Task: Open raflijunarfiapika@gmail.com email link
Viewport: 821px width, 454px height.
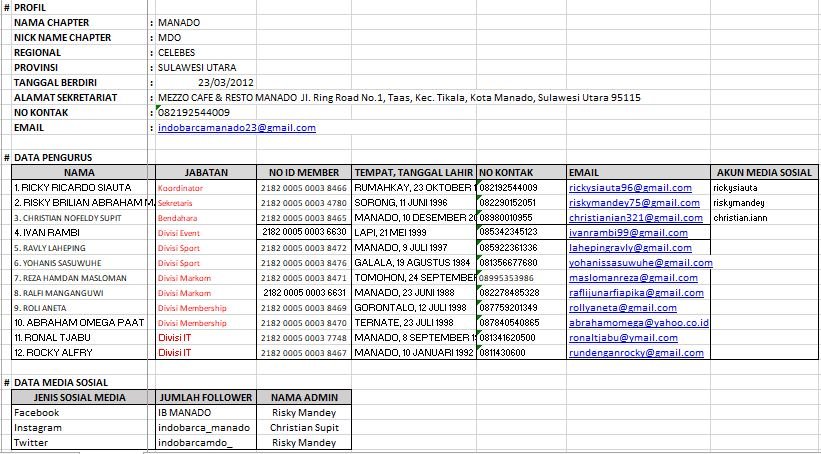Action: coord(636,293)
